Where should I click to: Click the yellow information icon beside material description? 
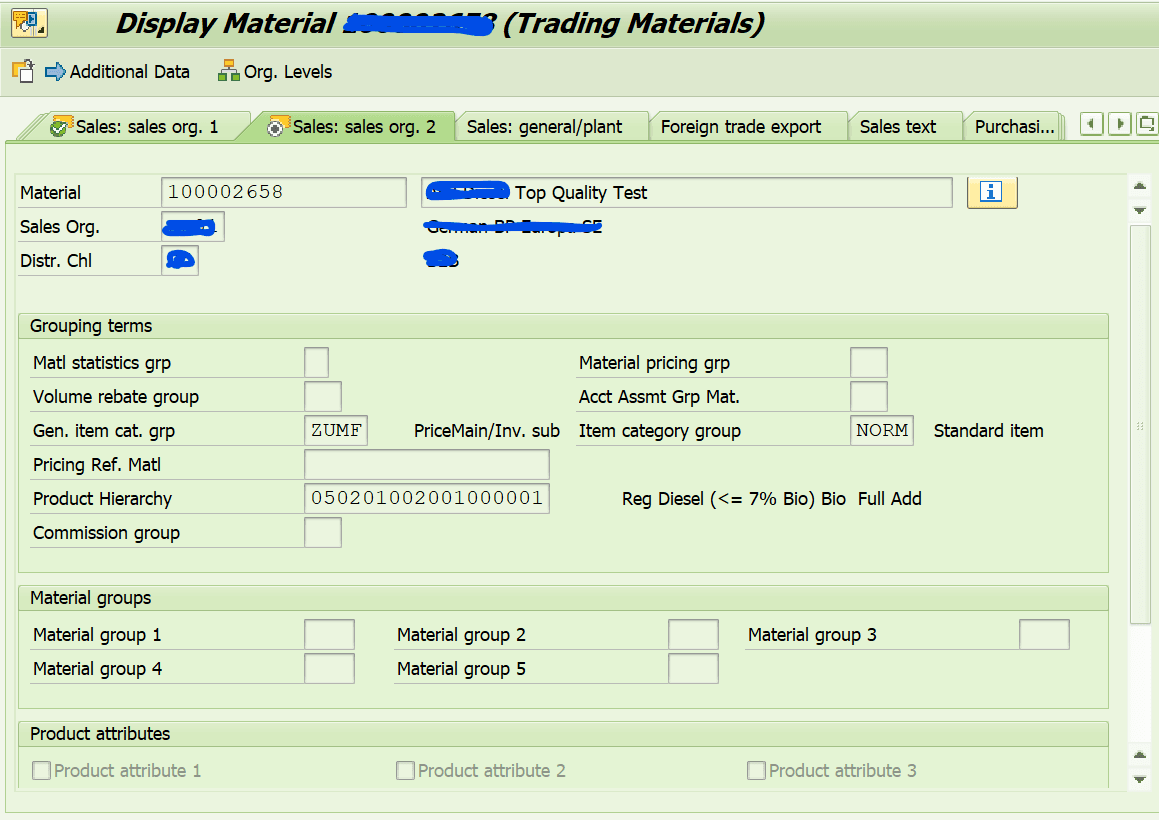coord(991,192)
